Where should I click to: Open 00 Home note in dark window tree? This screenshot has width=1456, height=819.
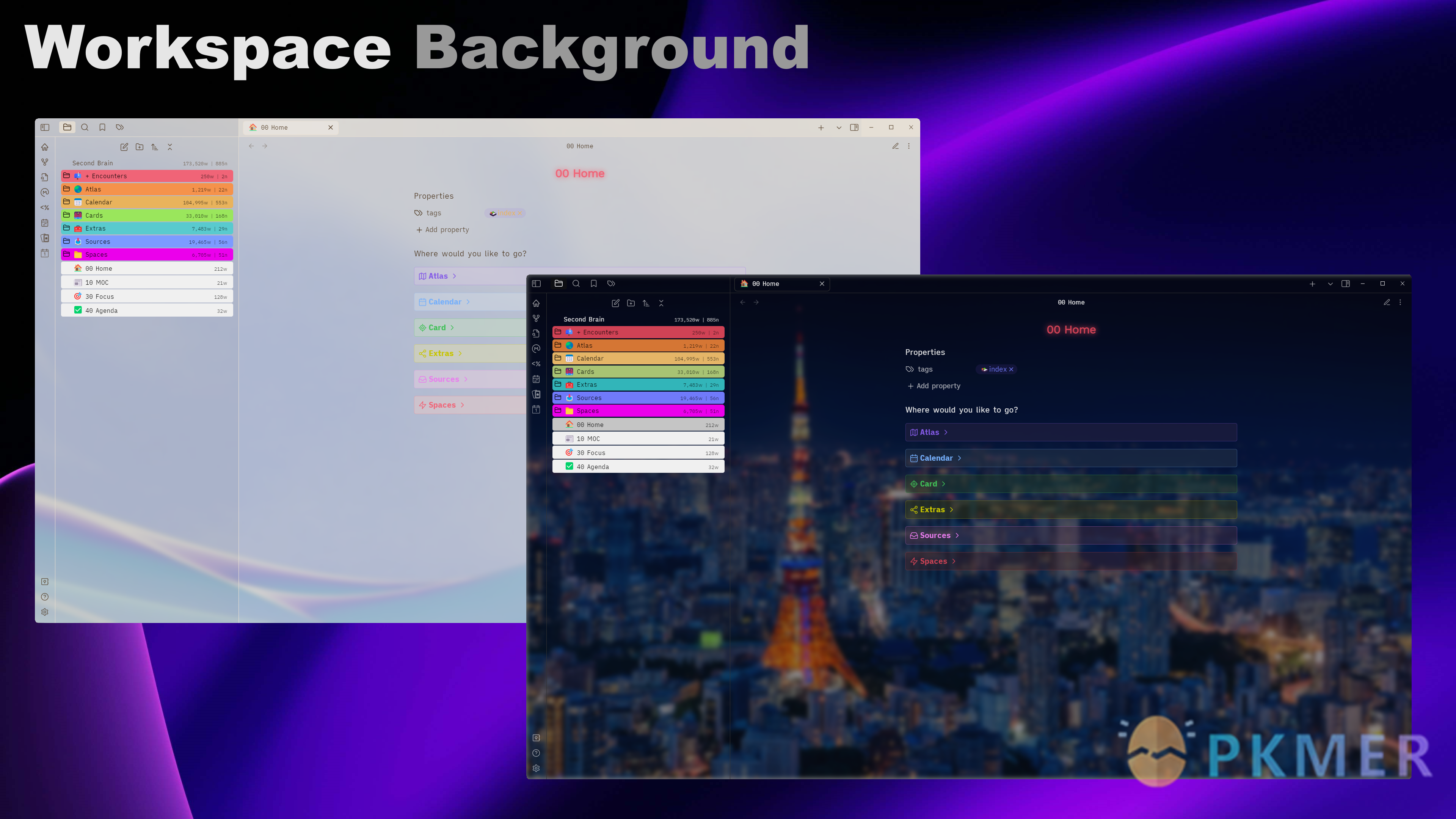639,425
